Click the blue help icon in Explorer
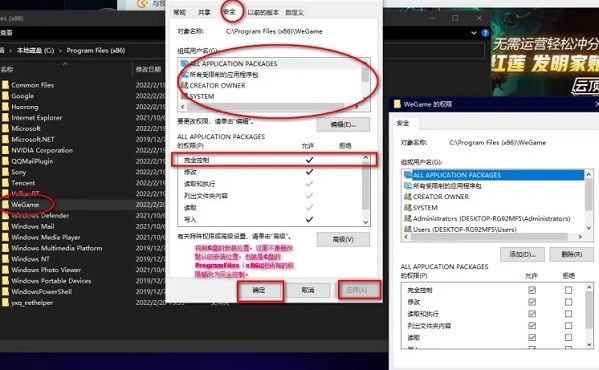The width and height of the screenshot is (599, 370). coord(485,33)
